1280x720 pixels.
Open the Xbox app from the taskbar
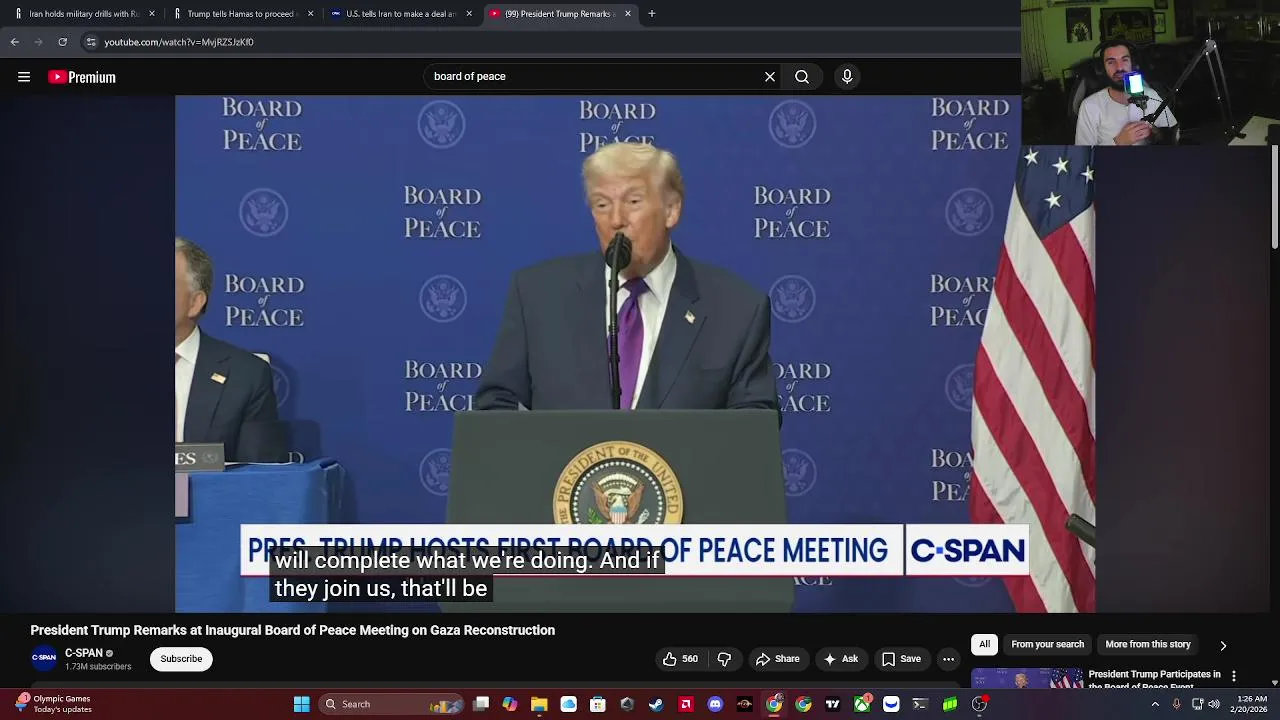pyautogui.click(x=862, y=704)
